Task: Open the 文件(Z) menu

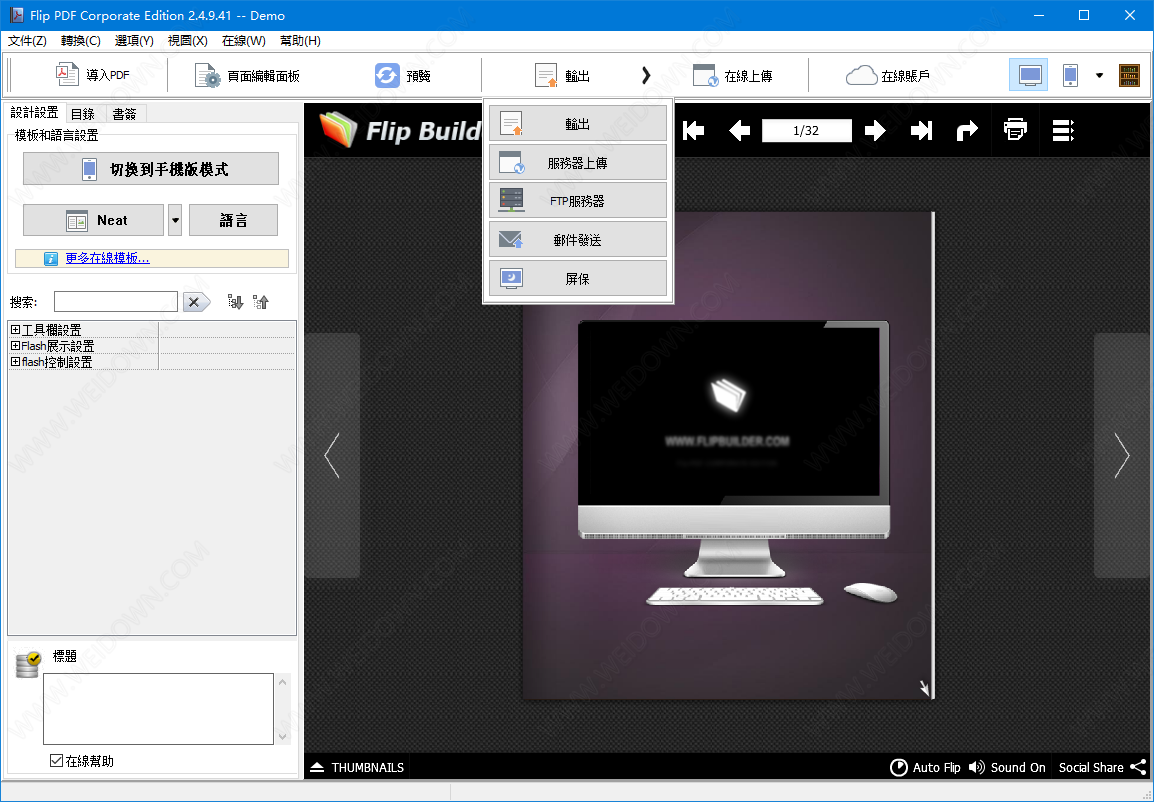Action: point(27,40)
